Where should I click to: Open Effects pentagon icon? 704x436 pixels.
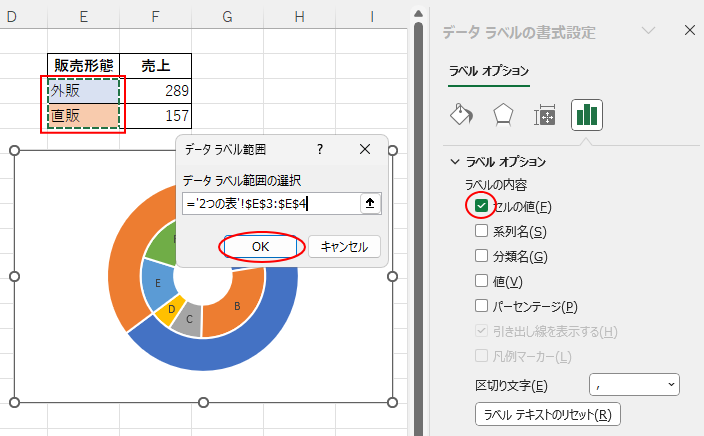(503, 115)
